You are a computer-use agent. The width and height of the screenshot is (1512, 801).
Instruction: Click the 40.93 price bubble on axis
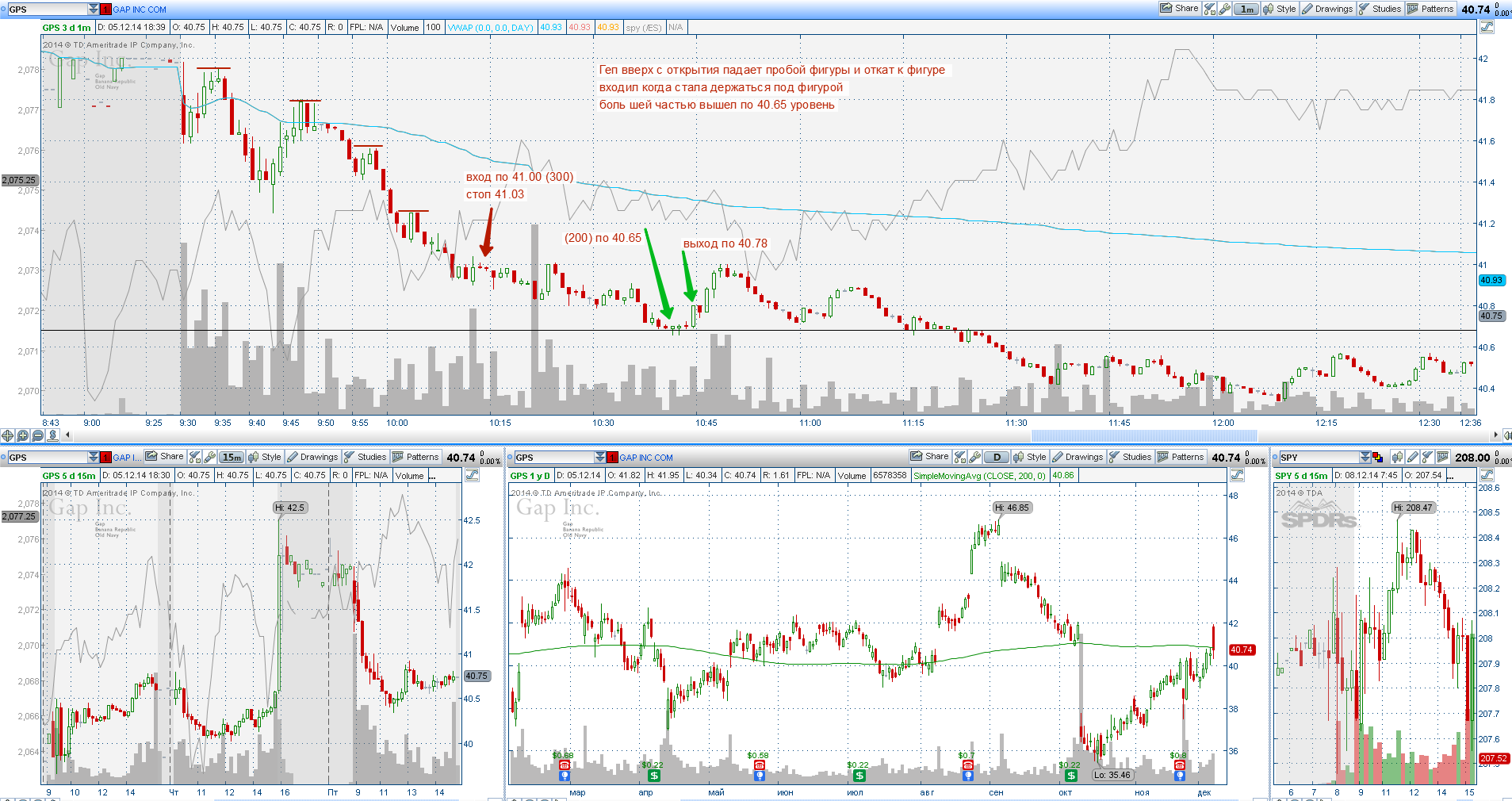tap(1491, 280)
